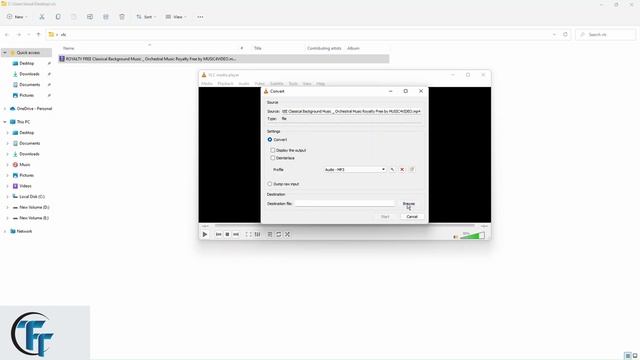This screenshot has width=640, height=360.
Task: Open VLC Audio menu
Action: coord(244,84)
